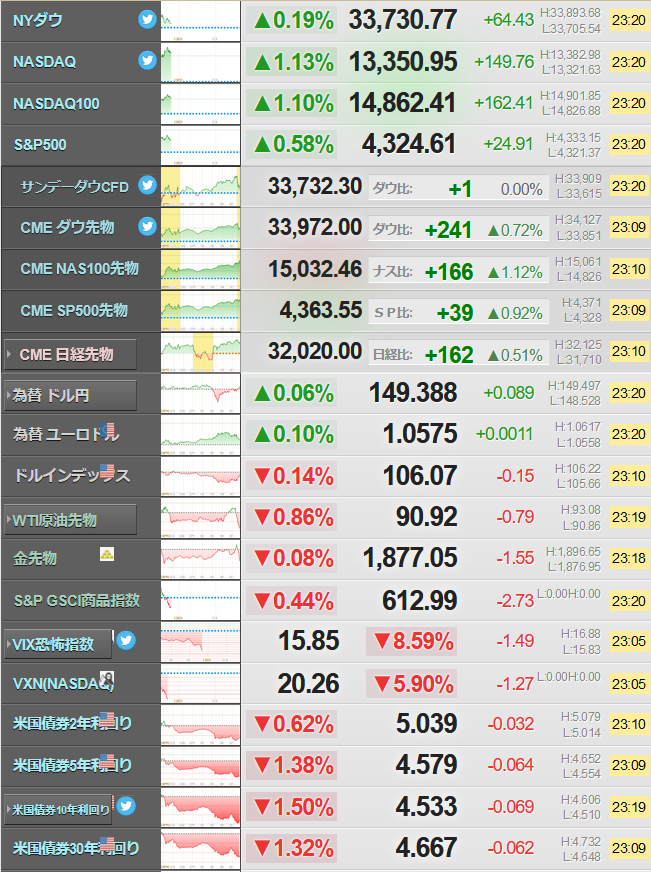This screenshot has width=651, height=872.
Task: Click the small icon on VXN(NASDAQ) row
Action: [x=107, y=678]
